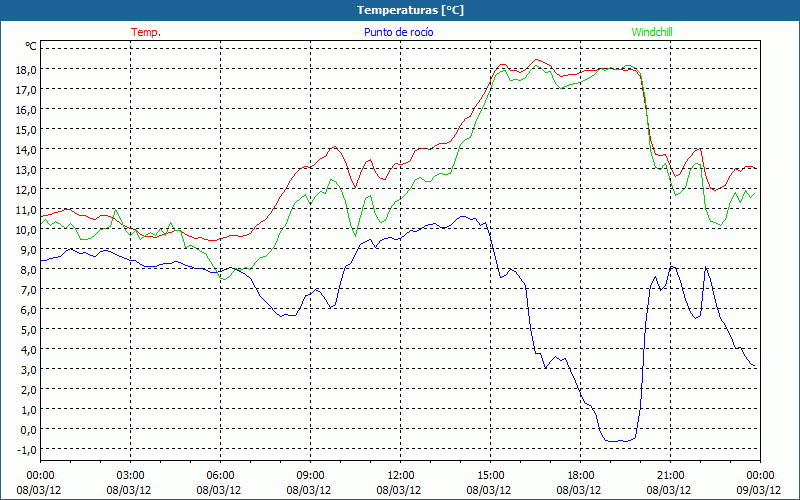Click the '18,0' y-axis value

pyautogui.click(x=26, y=70)
